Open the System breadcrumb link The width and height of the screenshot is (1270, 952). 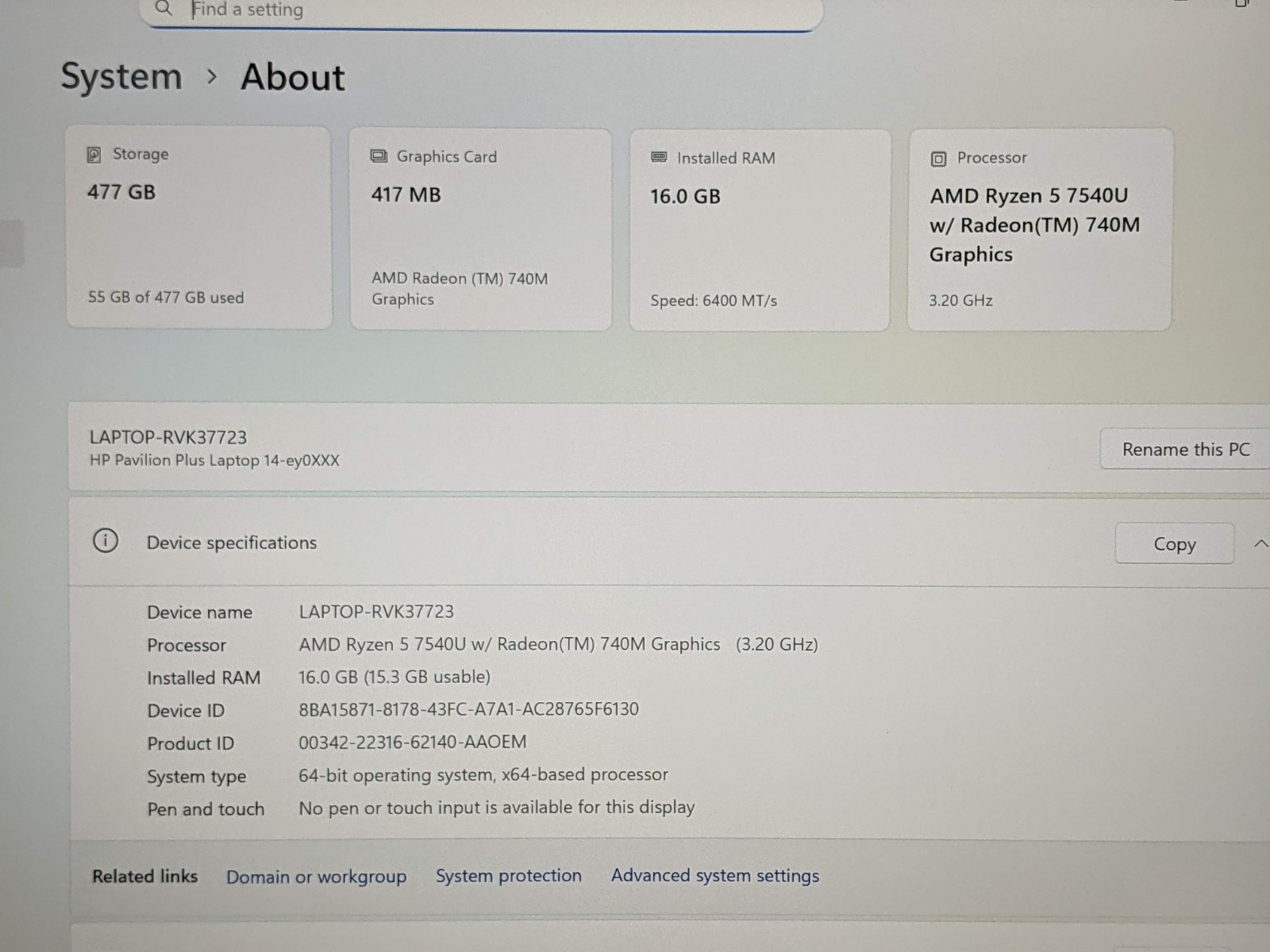point(121,77)
